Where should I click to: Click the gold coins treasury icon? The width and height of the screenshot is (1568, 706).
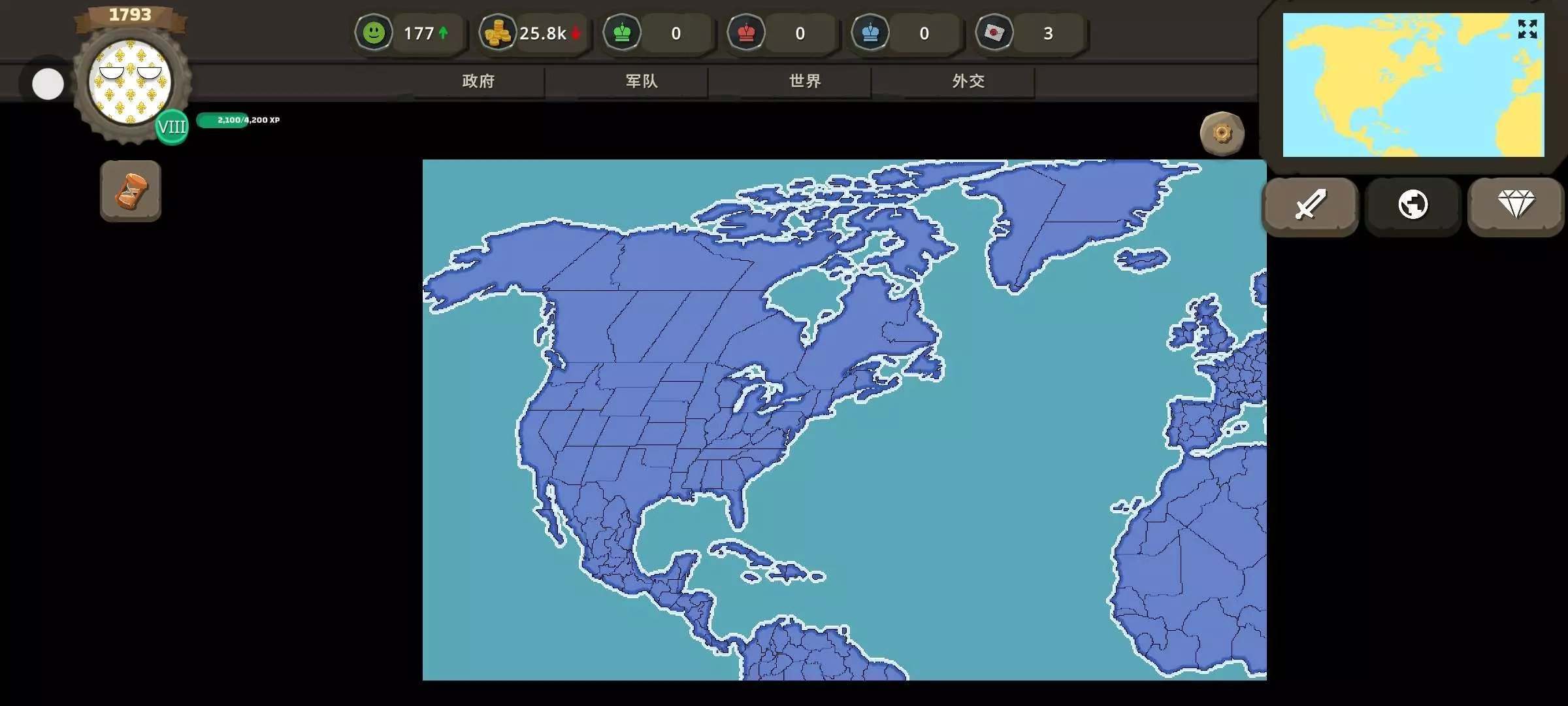(498, 33)
